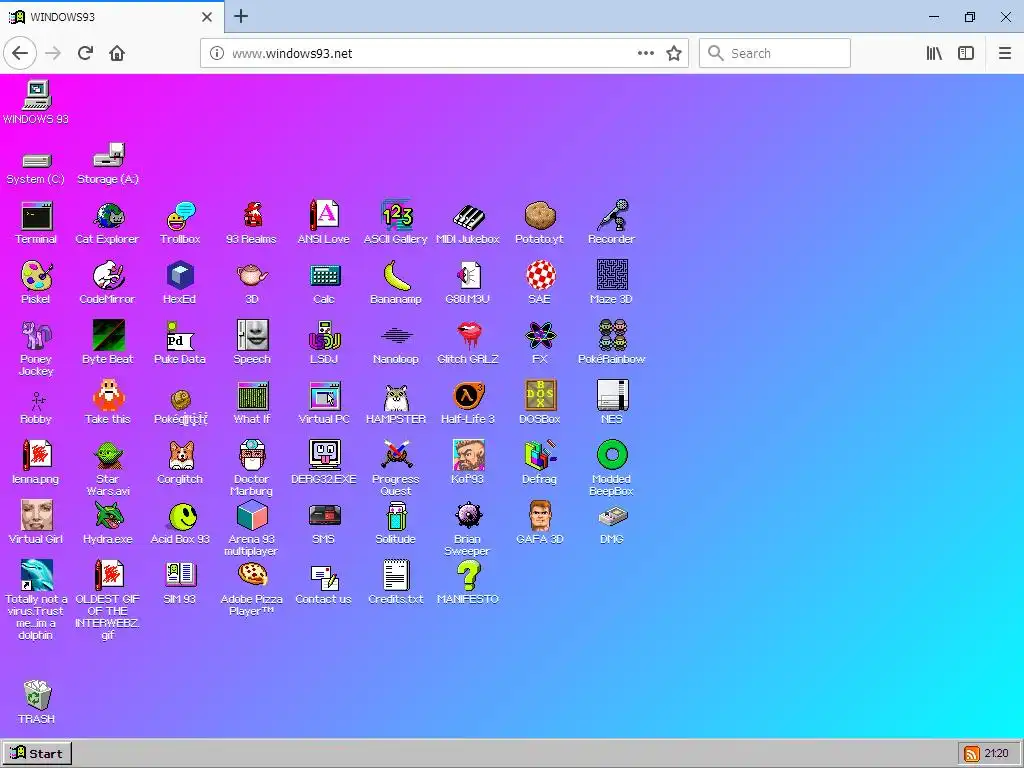
Task: Focus the browser Search field
Action: click(775, 53)
